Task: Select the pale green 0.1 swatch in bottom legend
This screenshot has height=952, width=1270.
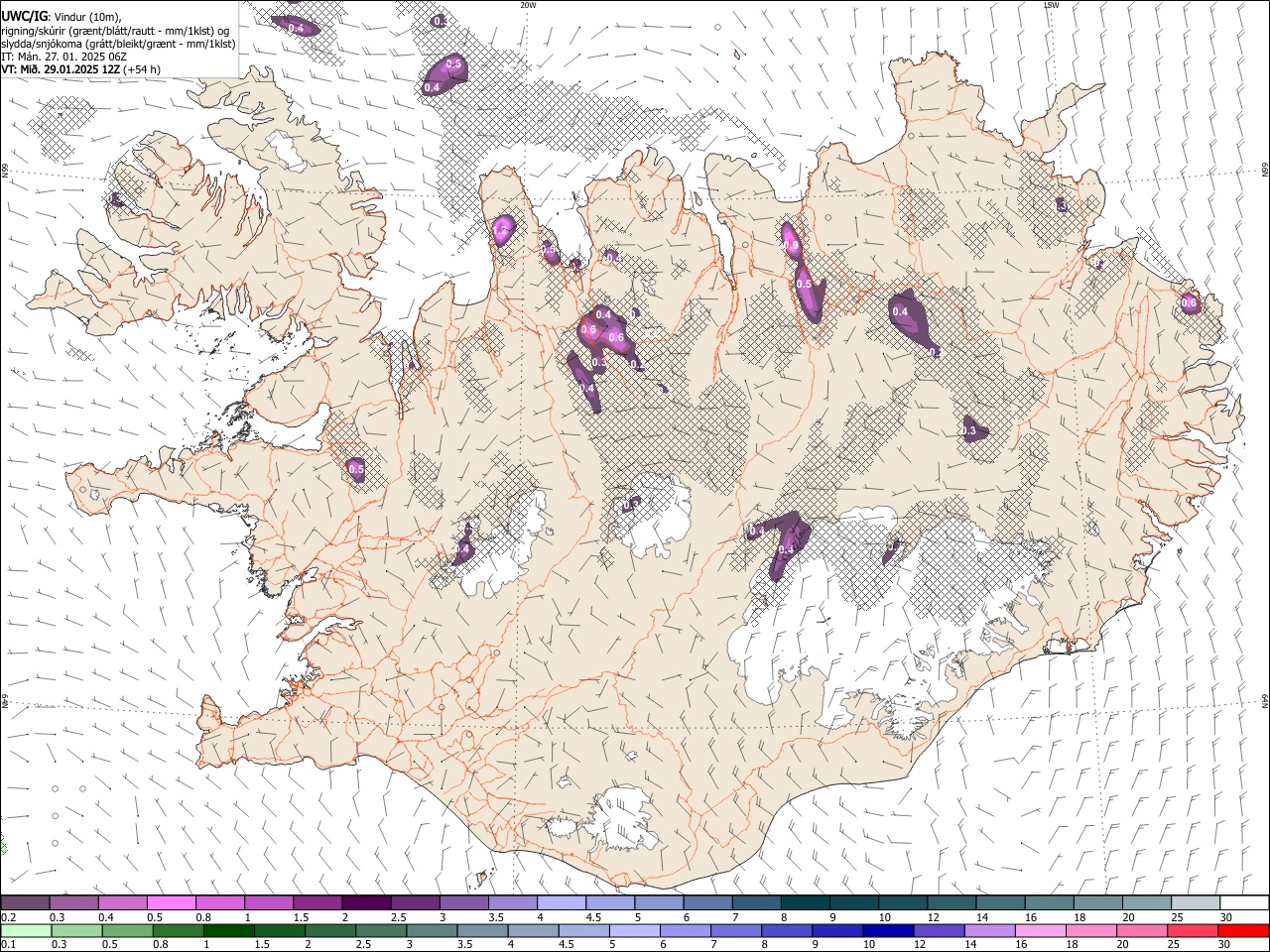Action: 27,930
